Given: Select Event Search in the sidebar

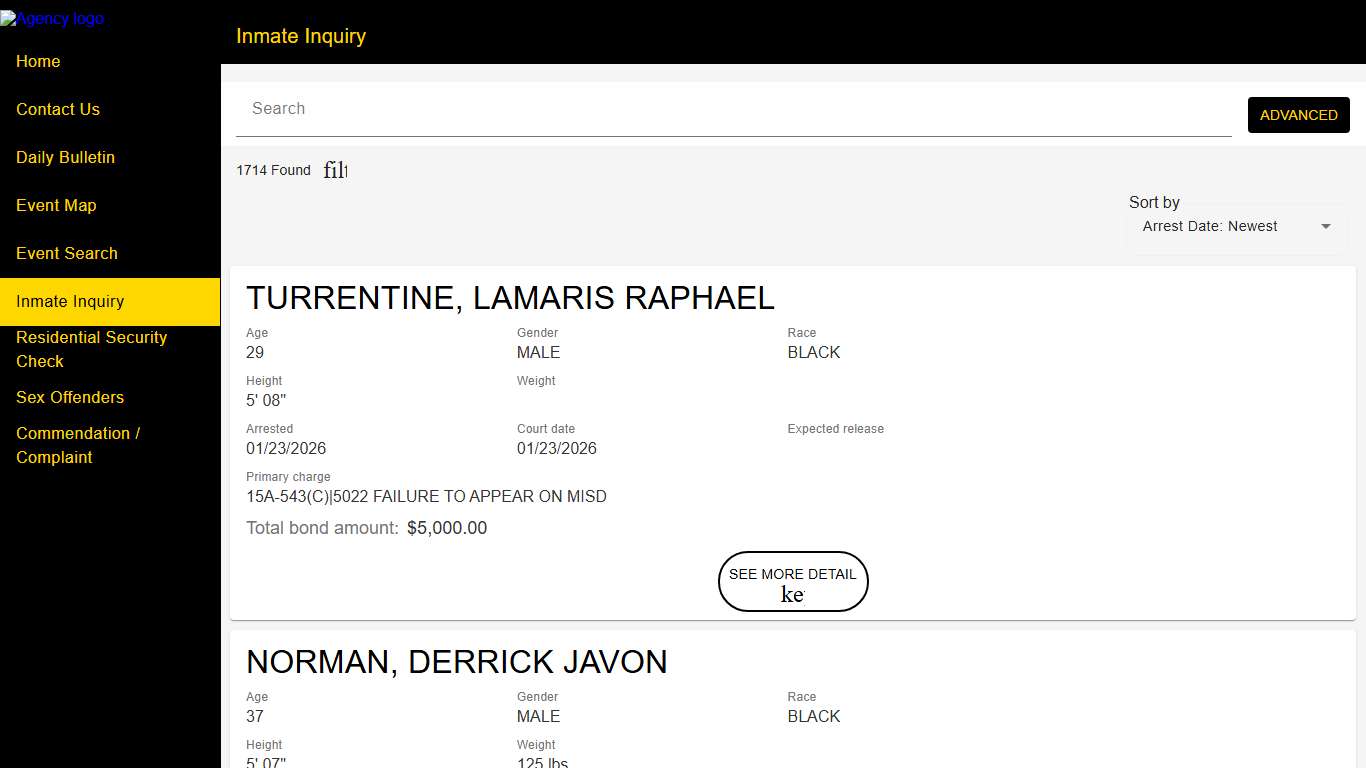Looking at the screenshot, I should click(67, 254).
